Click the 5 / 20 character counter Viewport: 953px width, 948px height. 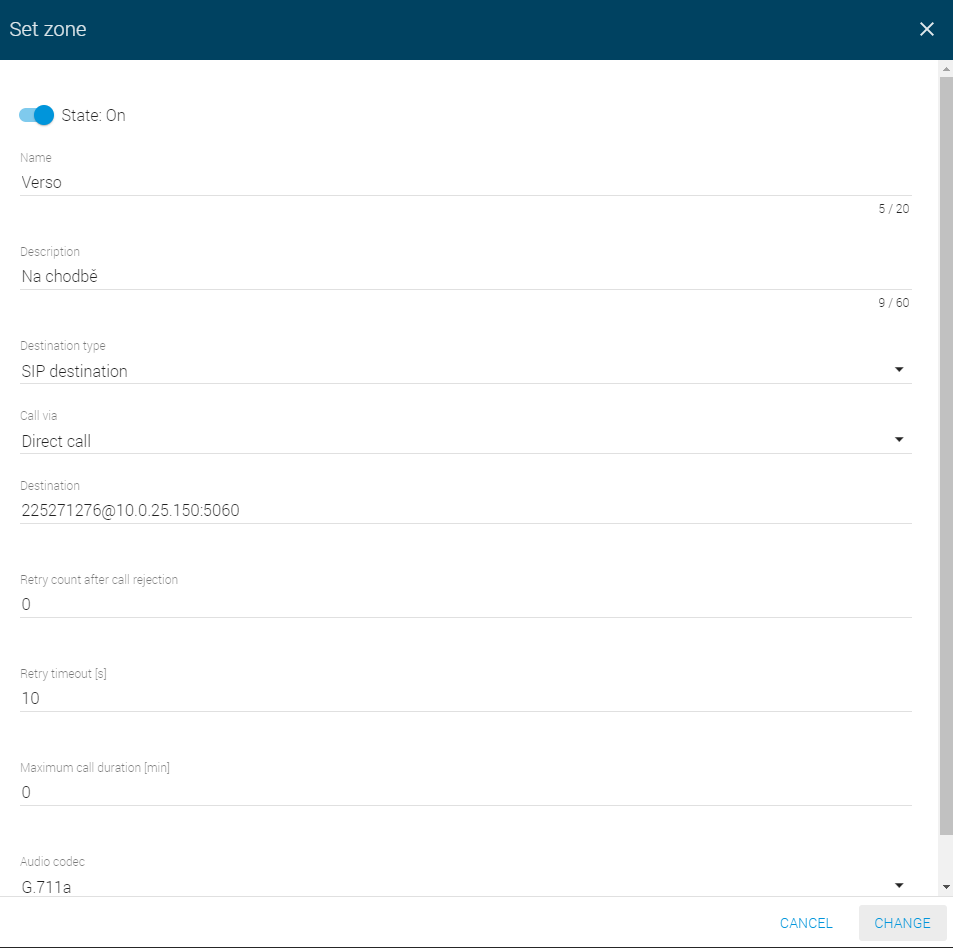pos(893,209)
